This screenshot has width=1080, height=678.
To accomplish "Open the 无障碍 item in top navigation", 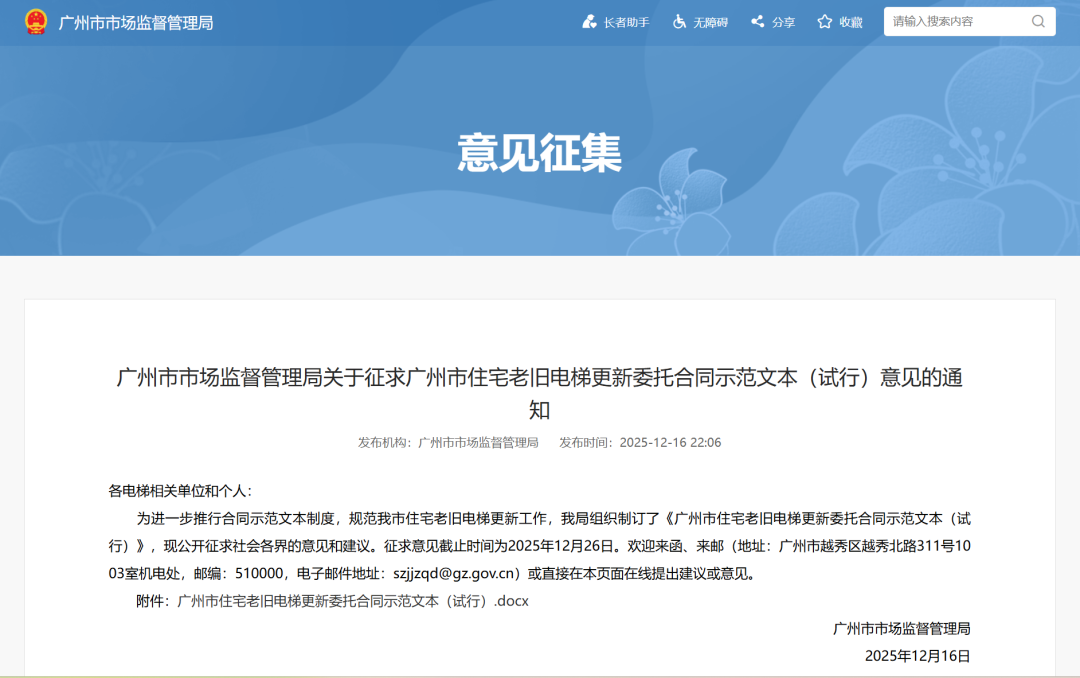I will click(709, 21).
